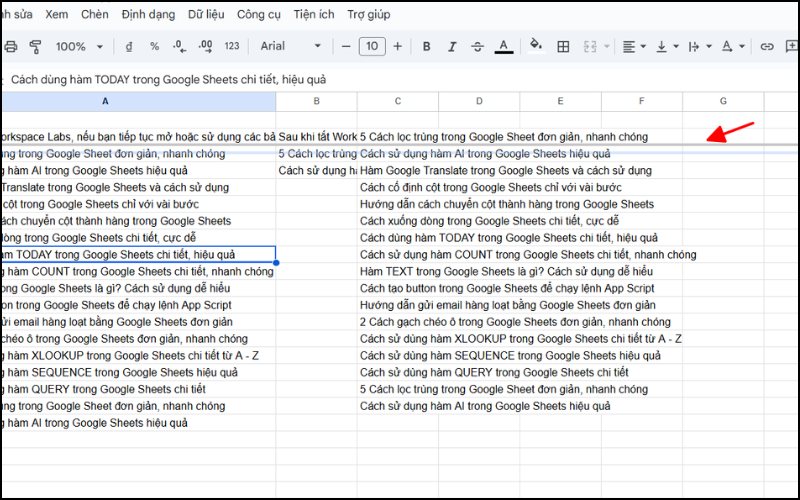This screenshot has height=500, width=800.
Task: Click the insert link icon
Action: coord(767,46)
